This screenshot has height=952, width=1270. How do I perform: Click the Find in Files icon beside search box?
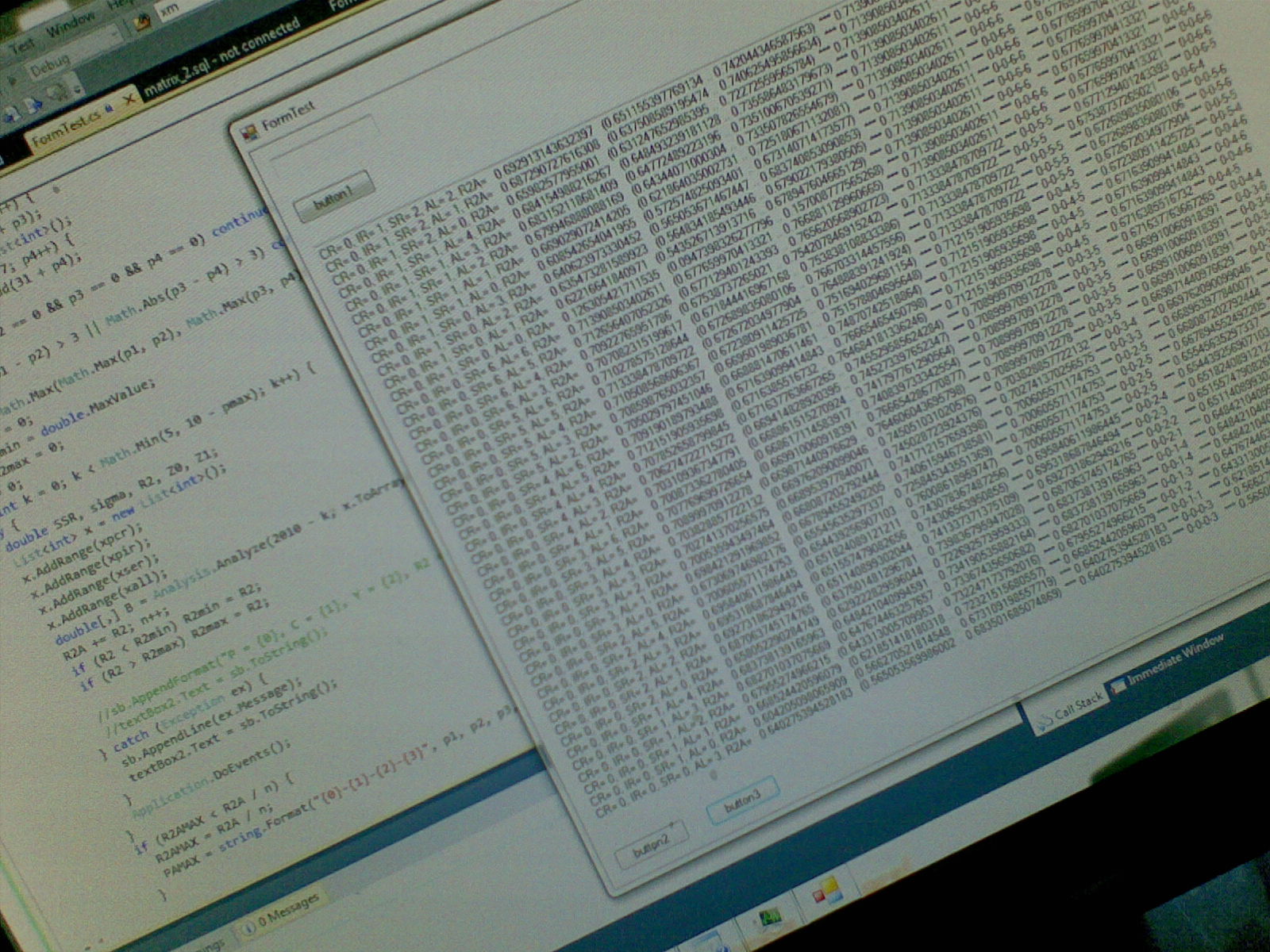[x=143, y=21]
